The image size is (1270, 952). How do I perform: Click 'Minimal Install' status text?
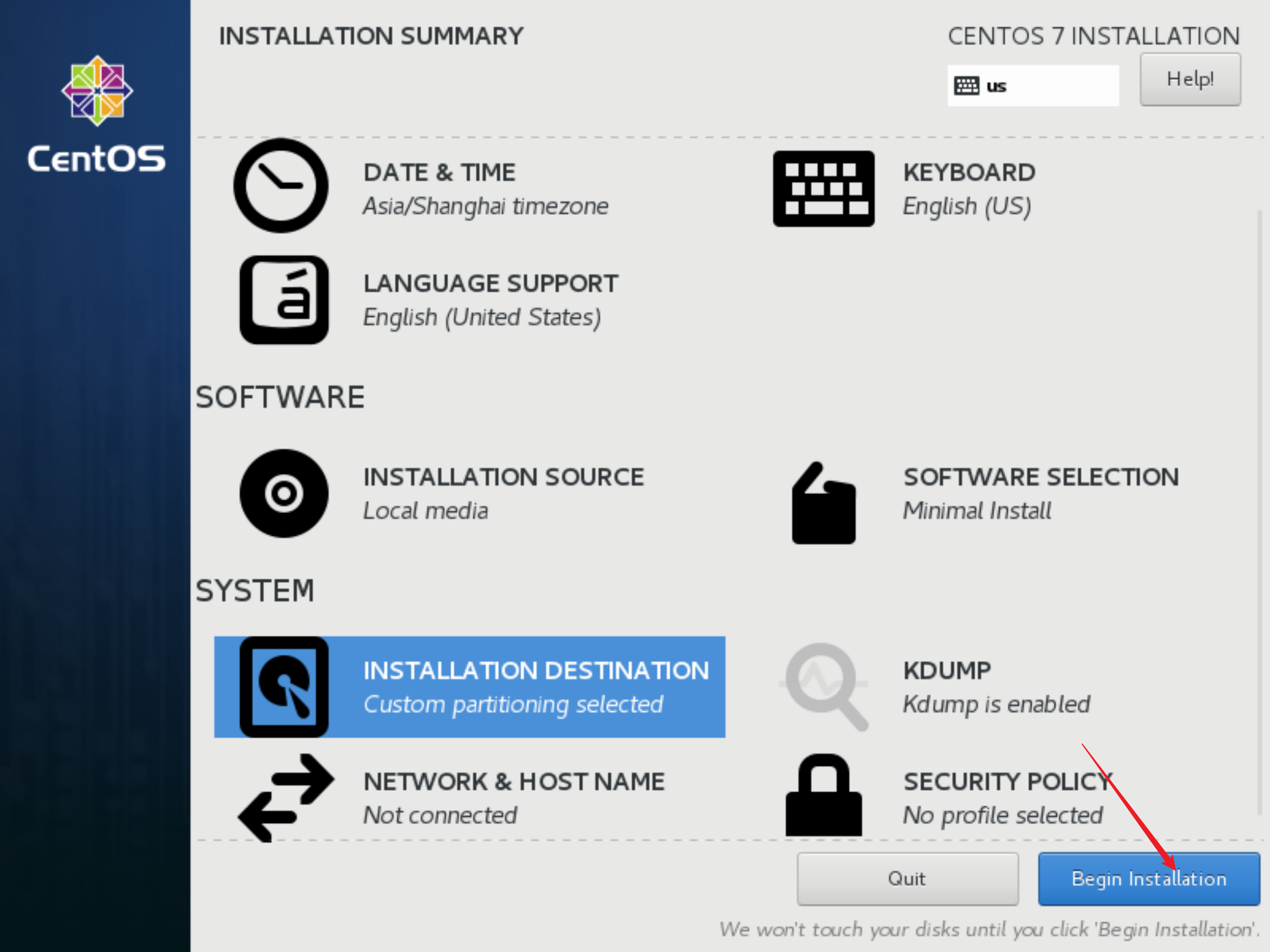tap(977, 511)
